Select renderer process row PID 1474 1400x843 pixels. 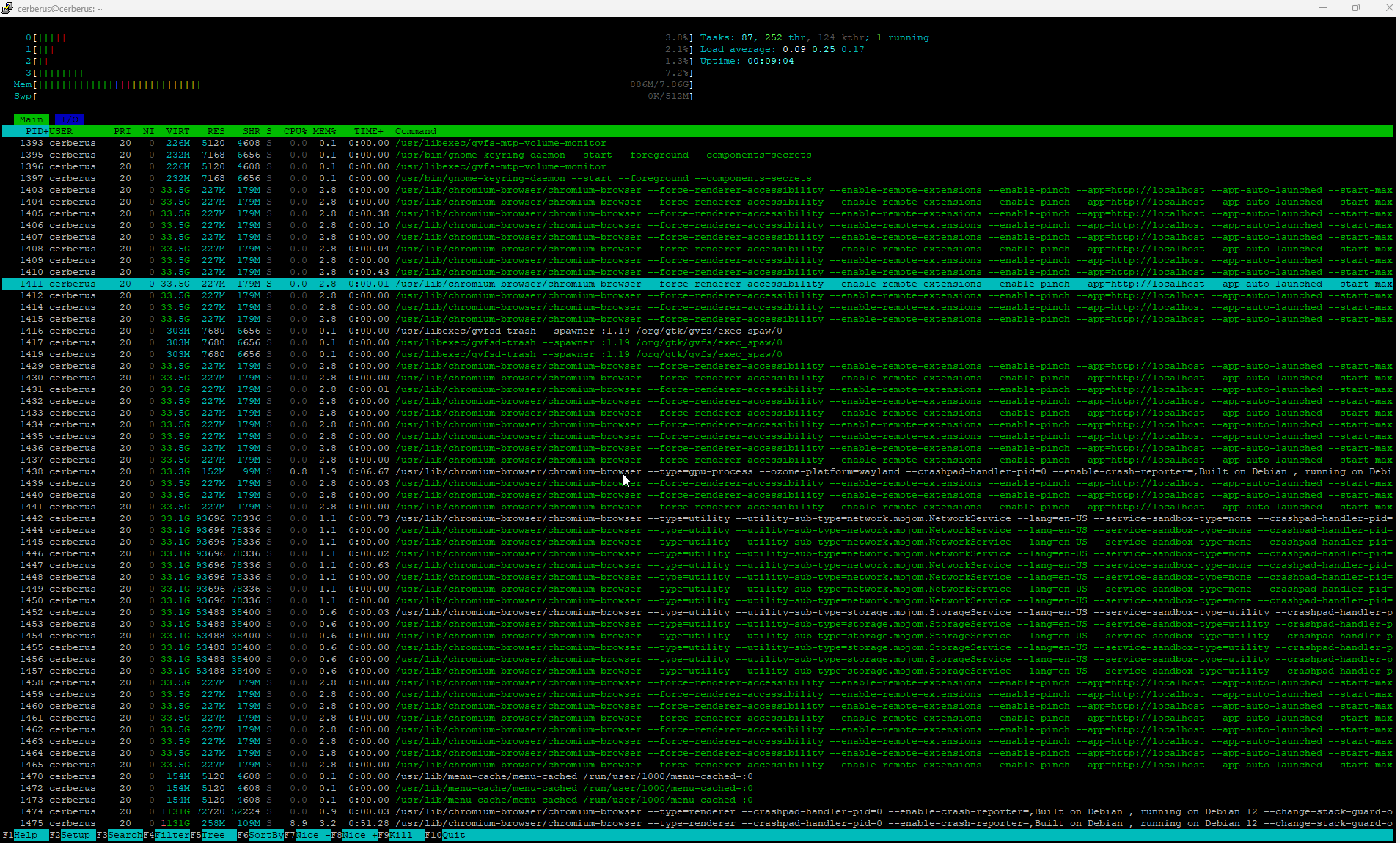(x=697, y=811)
